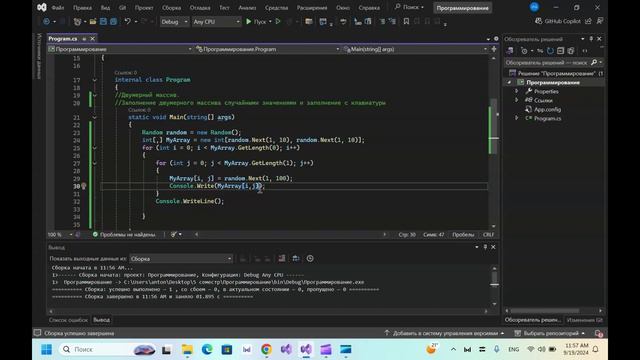The height and width of the screenshot is (360, 640).
Task: Click the comment selected lines icon
Action: [x=382, y=22]
